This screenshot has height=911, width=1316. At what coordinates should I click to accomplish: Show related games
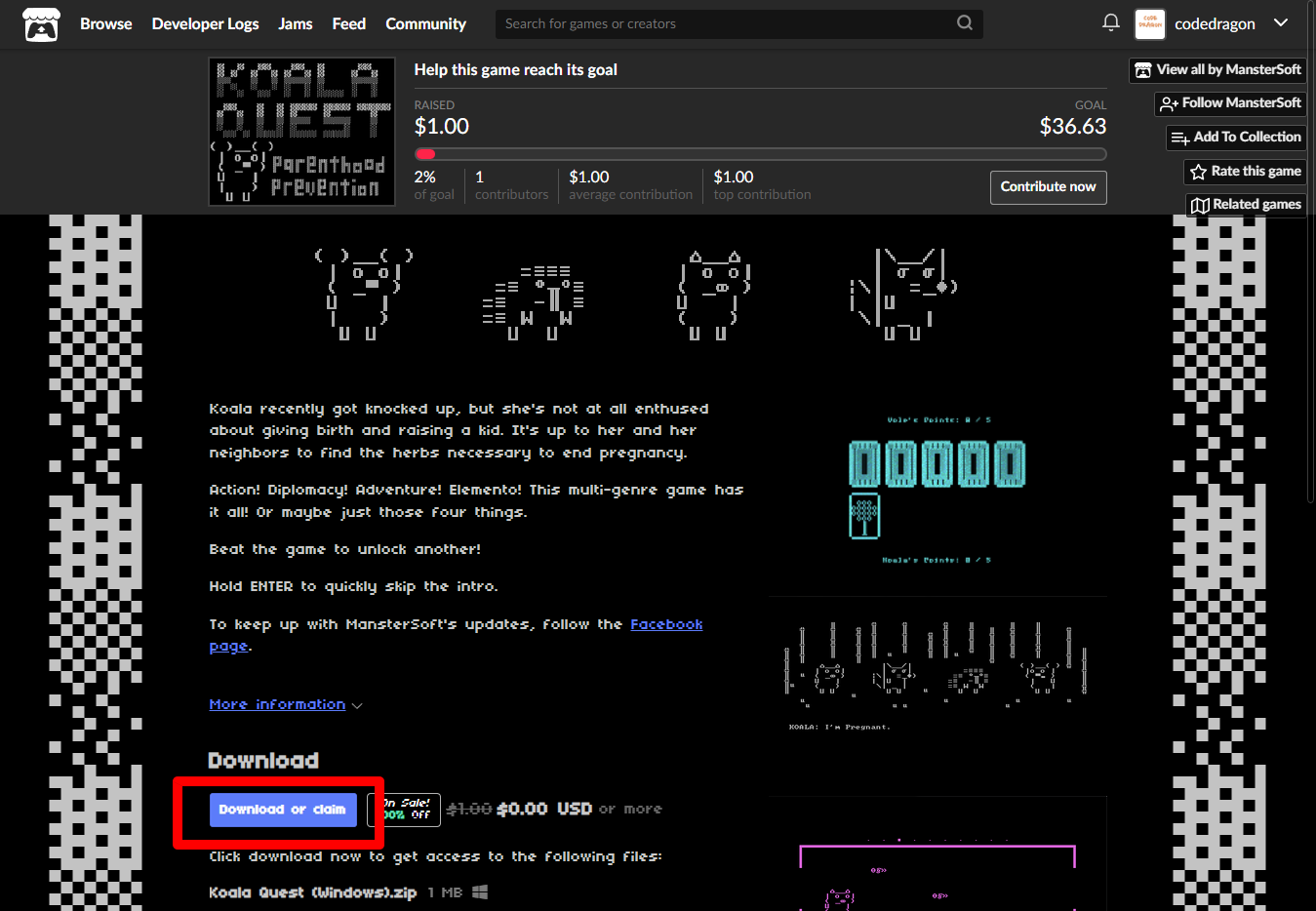[x=1246, y=204]
